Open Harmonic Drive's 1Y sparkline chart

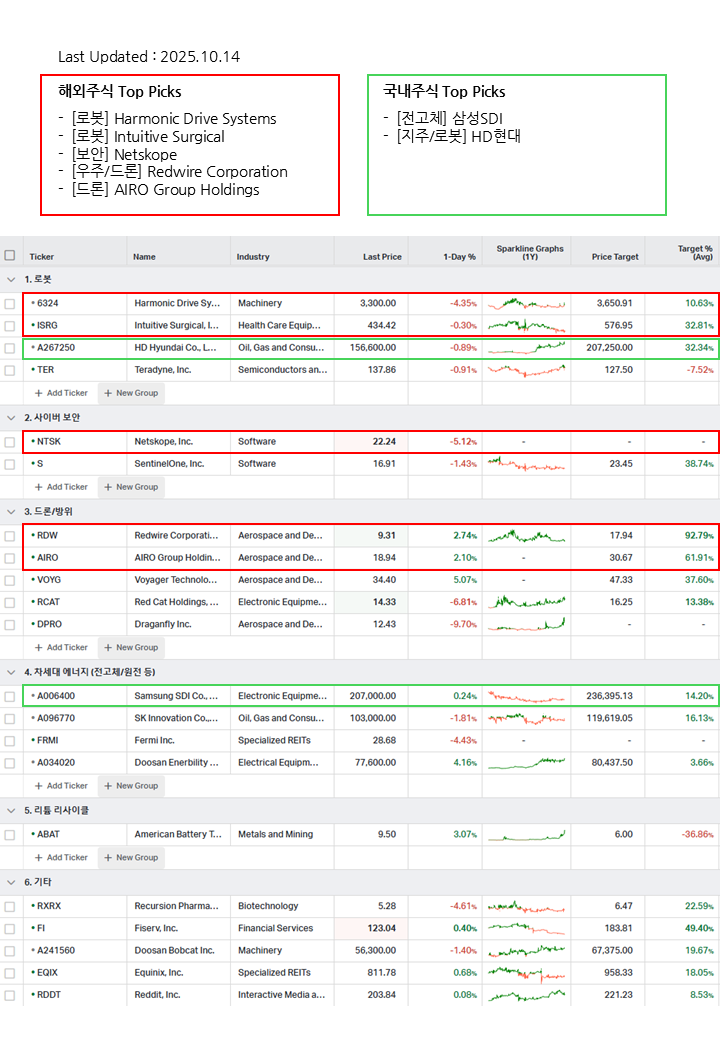click(526, 303)
